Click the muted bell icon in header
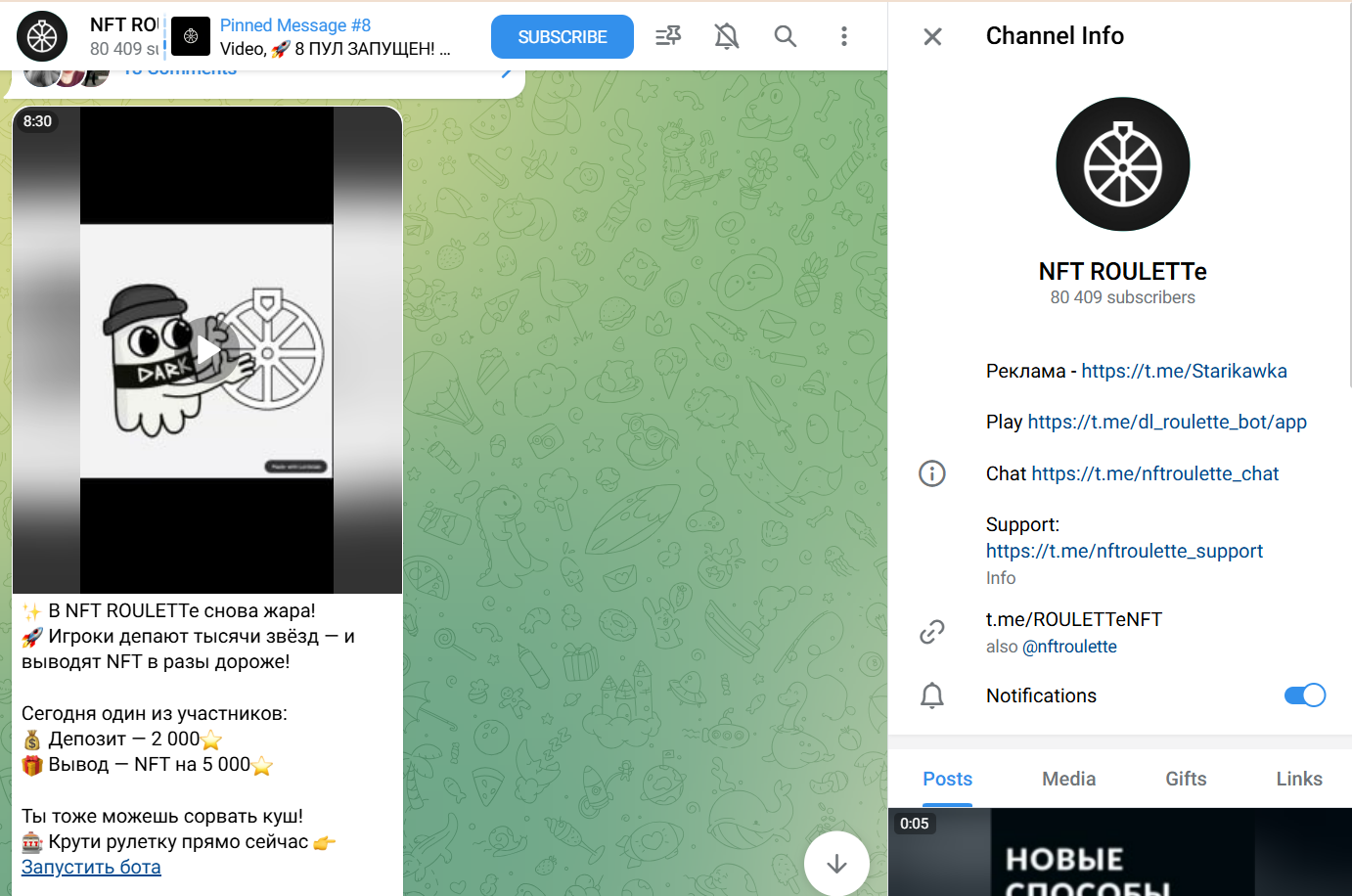 [x=726, y=36]
